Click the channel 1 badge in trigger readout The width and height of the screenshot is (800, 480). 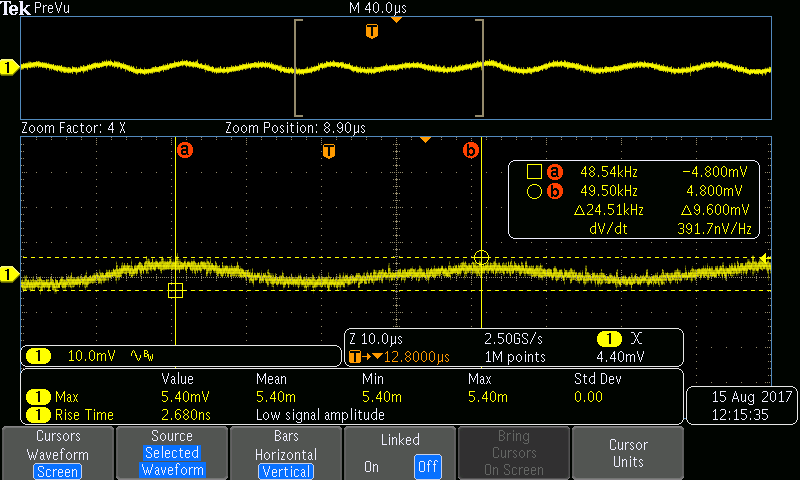point(609,339)
